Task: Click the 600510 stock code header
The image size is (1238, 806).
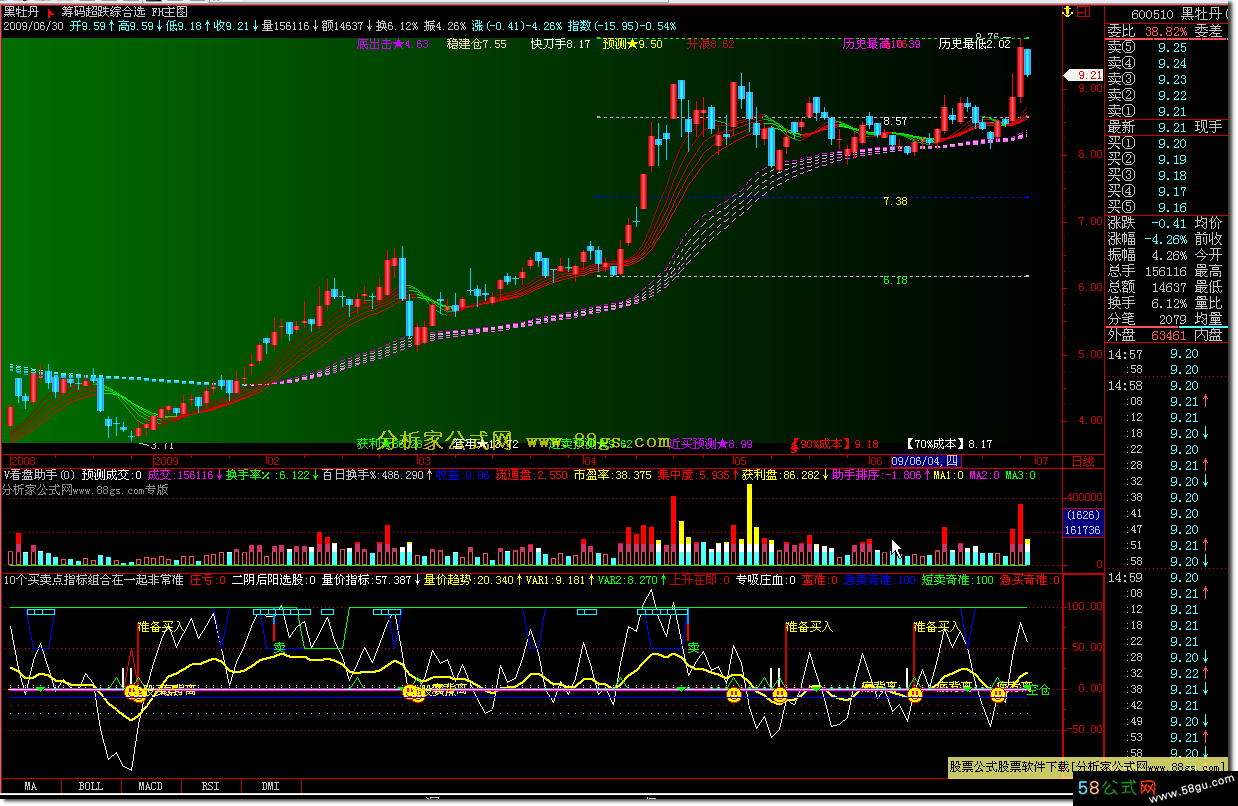Action: 1154,14
